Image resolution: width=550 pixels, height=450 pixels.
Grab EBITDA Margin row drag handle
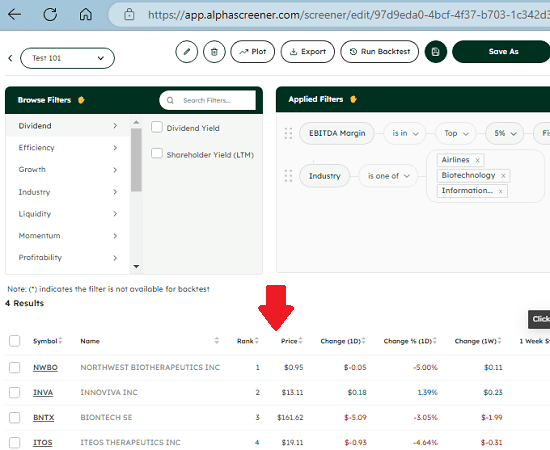[x=288, y=133]
